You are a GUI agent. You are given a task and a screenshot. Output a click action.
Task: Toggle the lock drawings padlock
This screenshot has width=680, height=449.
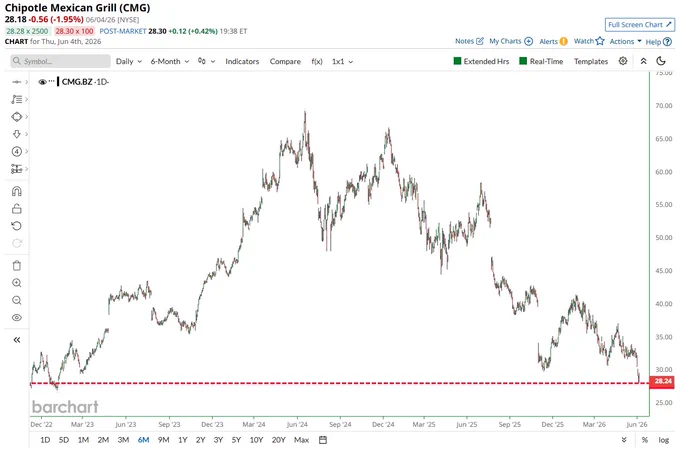[16, 209]
